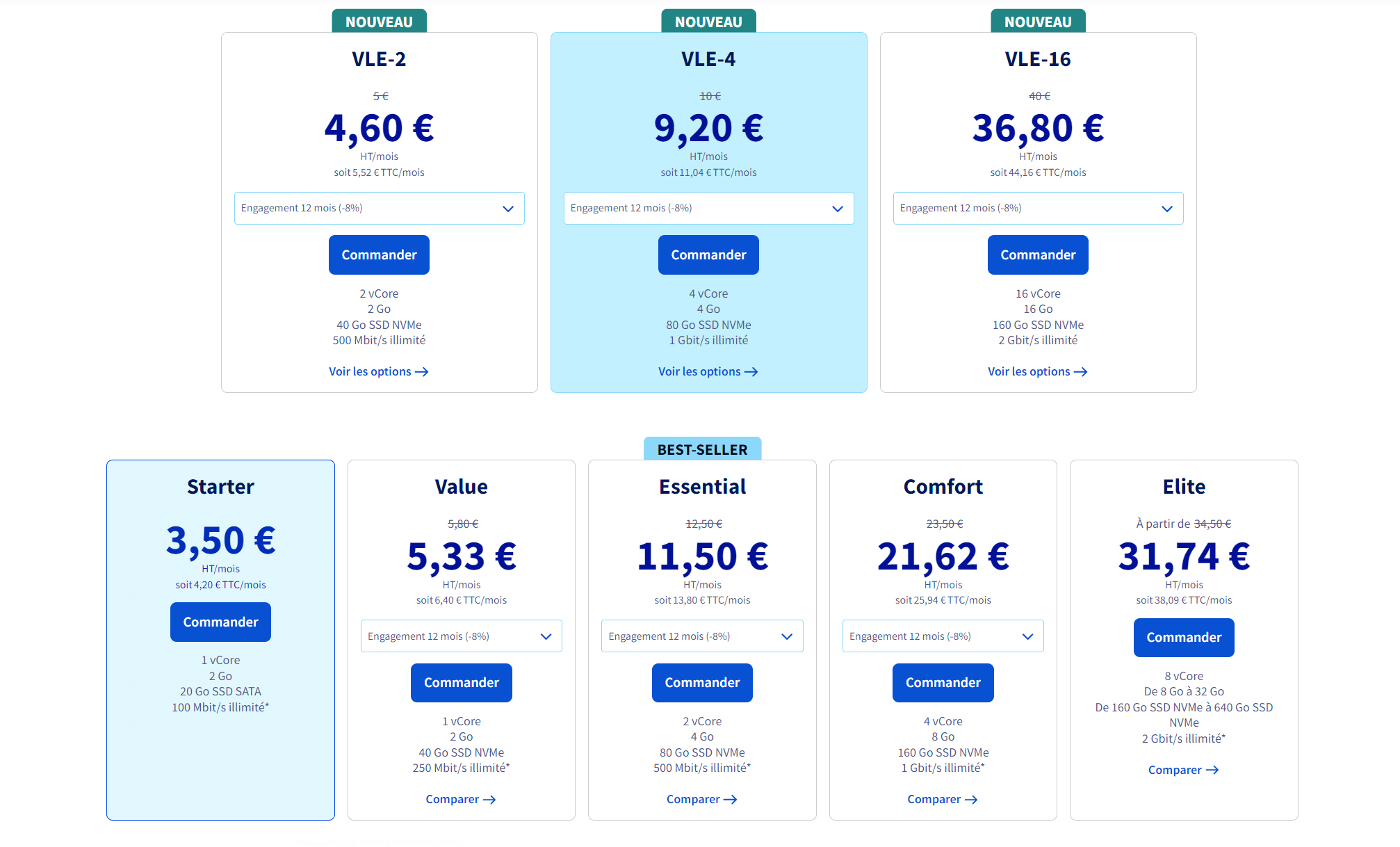Click 'De 8 Go à 32 Go' in Elite
This screenshot has height=847, width=1400.
click(x=1184, y=691)
